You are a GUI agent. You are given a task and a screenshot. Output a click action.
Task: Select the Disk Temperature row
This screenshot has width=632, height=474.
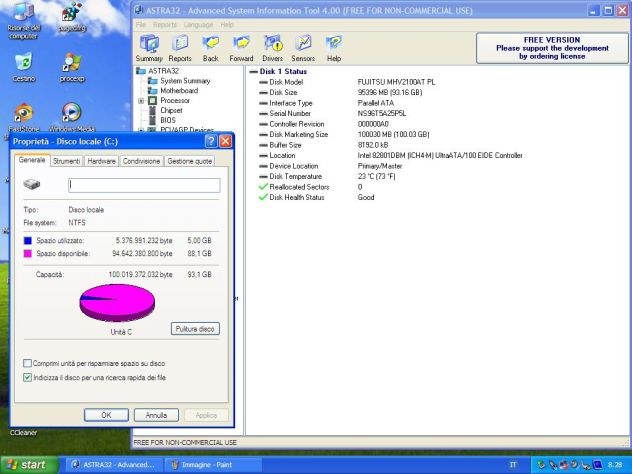[x=327, y=177]
